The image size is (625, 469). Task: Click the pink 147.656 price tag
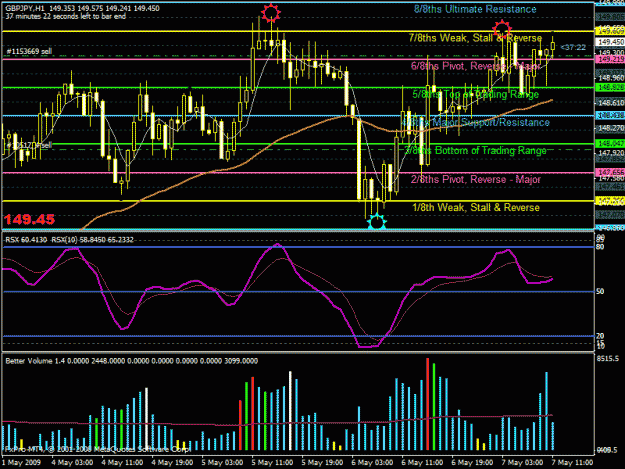(x=610, y=172)
